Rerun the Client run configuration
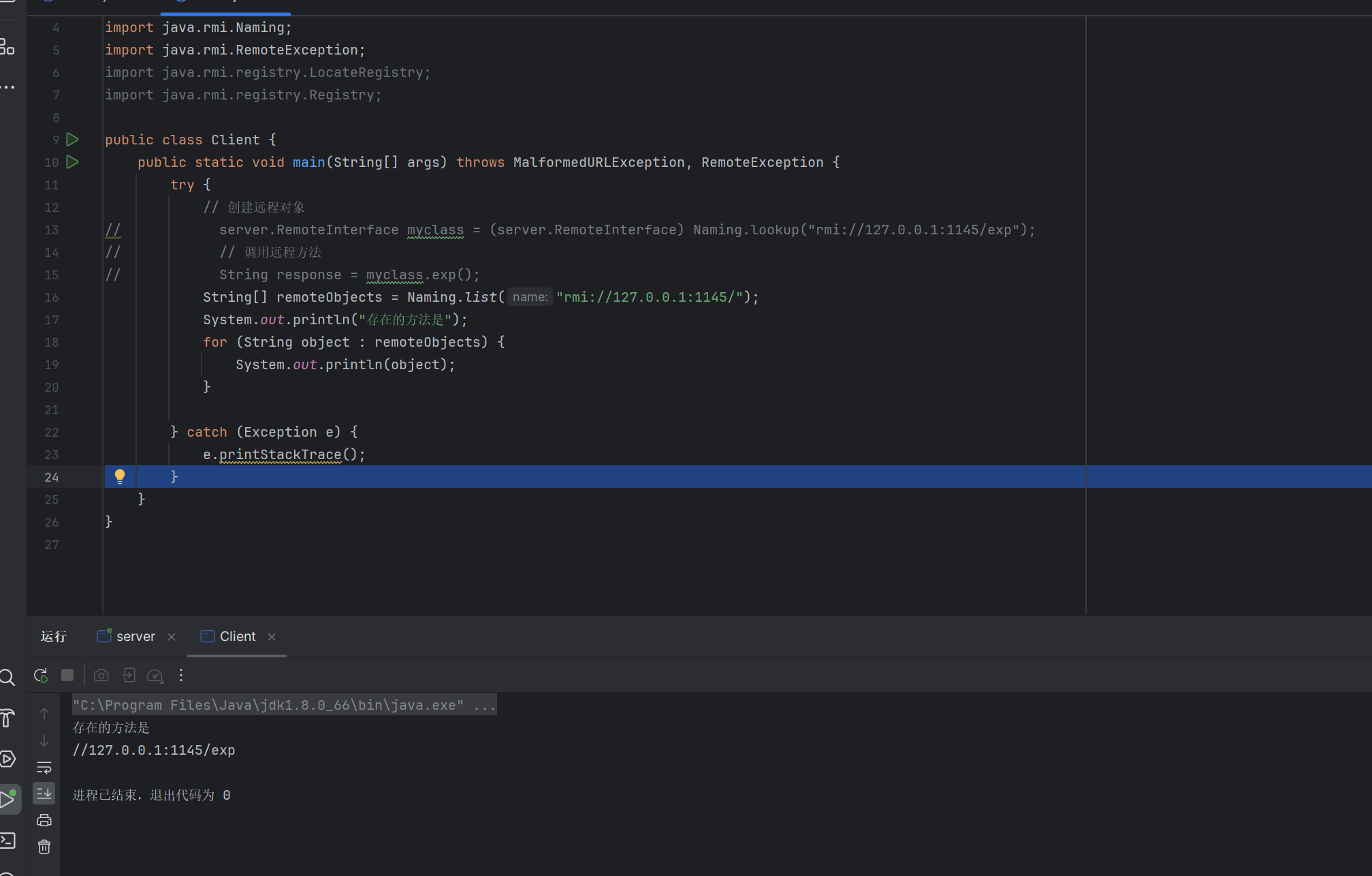The image size is (1372, 876). [41, 675]
